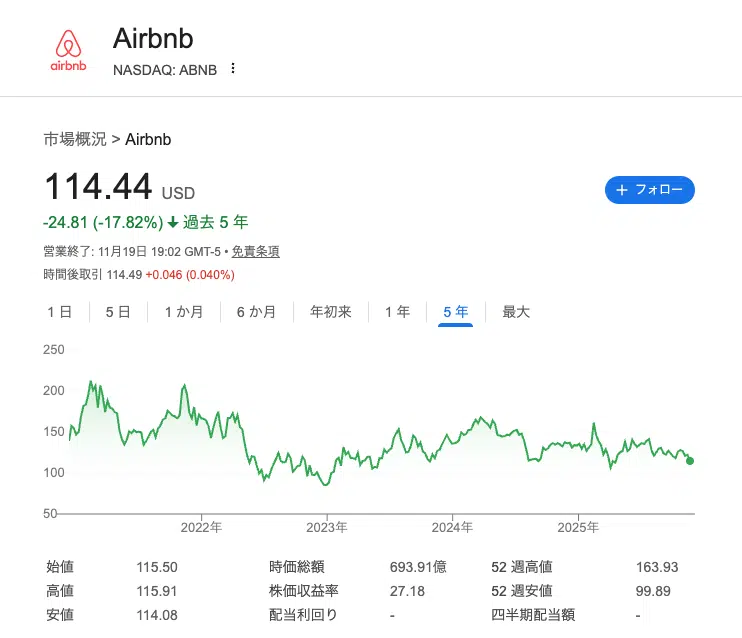
Task: Select the 5日 time range tab
Action: click(x=118, y=312)
